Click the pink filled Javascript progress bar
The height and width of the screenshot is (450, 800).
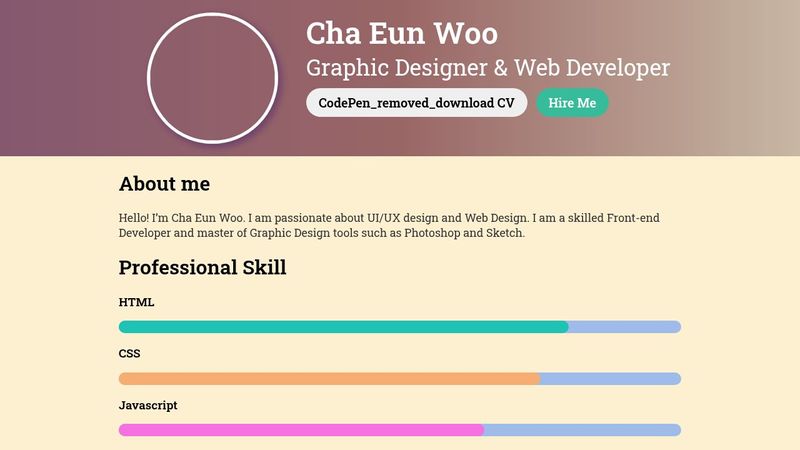[301, 430]
